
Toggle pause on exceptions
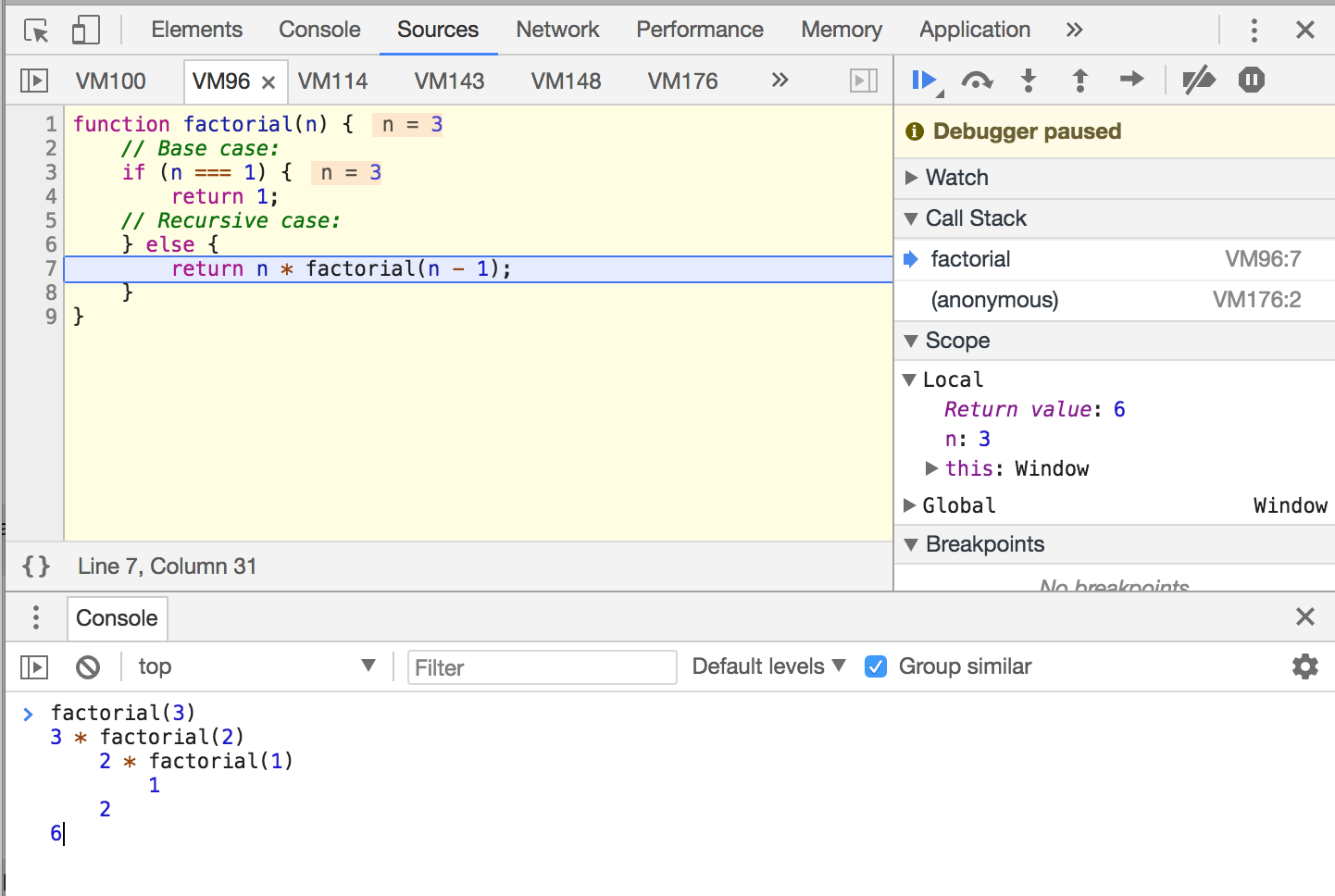point(1252,81)
